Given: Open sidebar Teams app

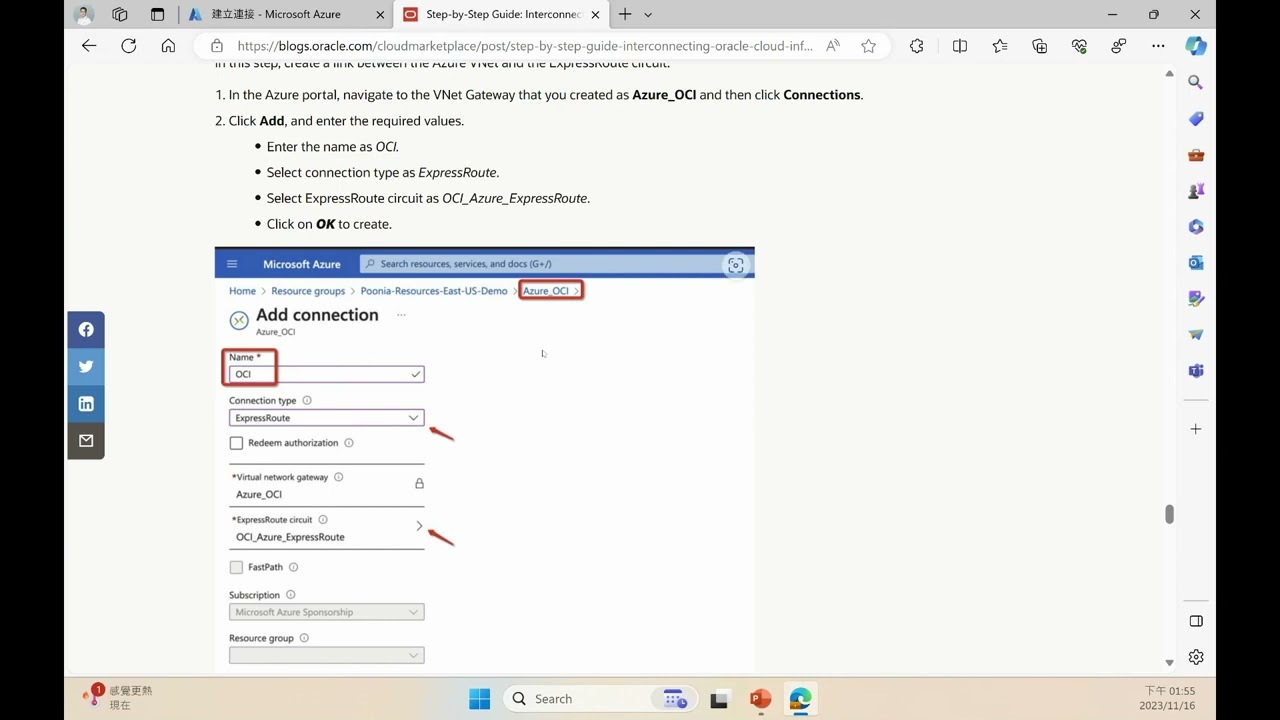Looking at the screenshot, I should pyautogui.click(x=1196, y=371).
